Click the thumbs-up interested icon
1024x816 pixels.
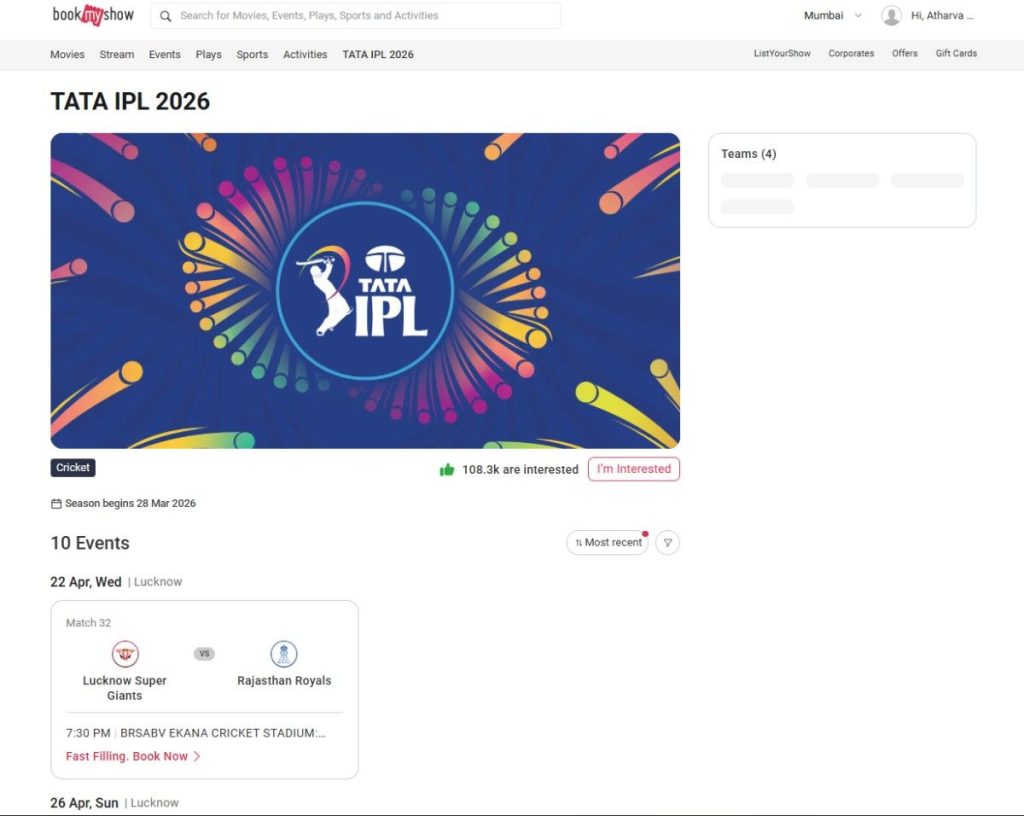(447, 469)
